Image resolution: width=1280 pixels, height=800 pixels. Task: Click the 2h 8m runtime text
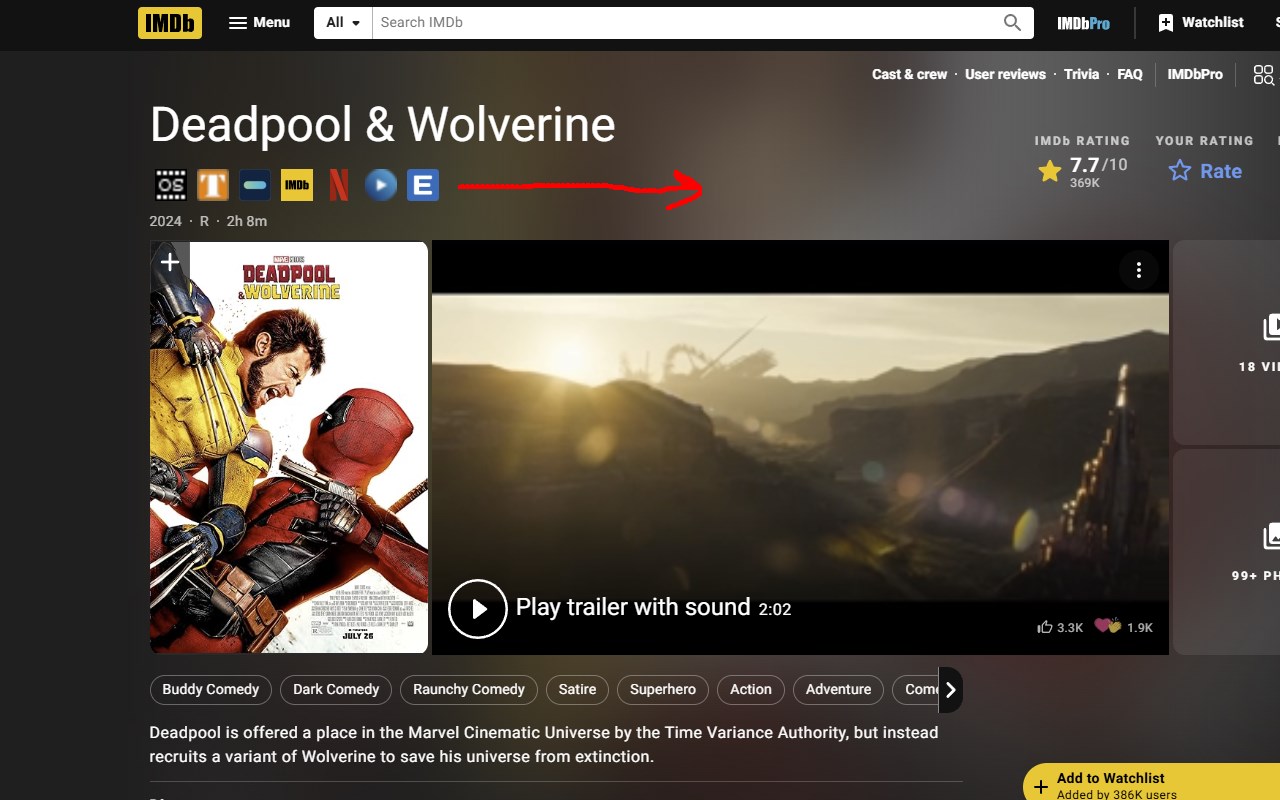click(x=247, y=221)
